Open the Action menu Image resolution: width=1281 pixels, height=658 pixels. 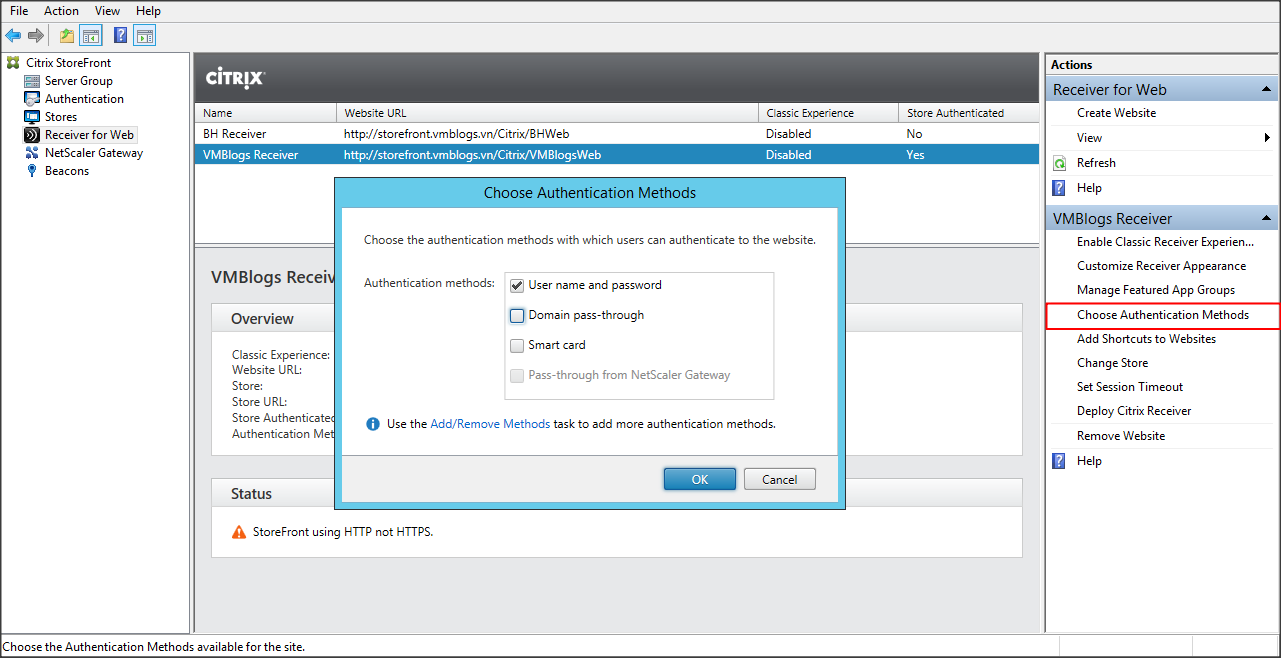[61, 11]
